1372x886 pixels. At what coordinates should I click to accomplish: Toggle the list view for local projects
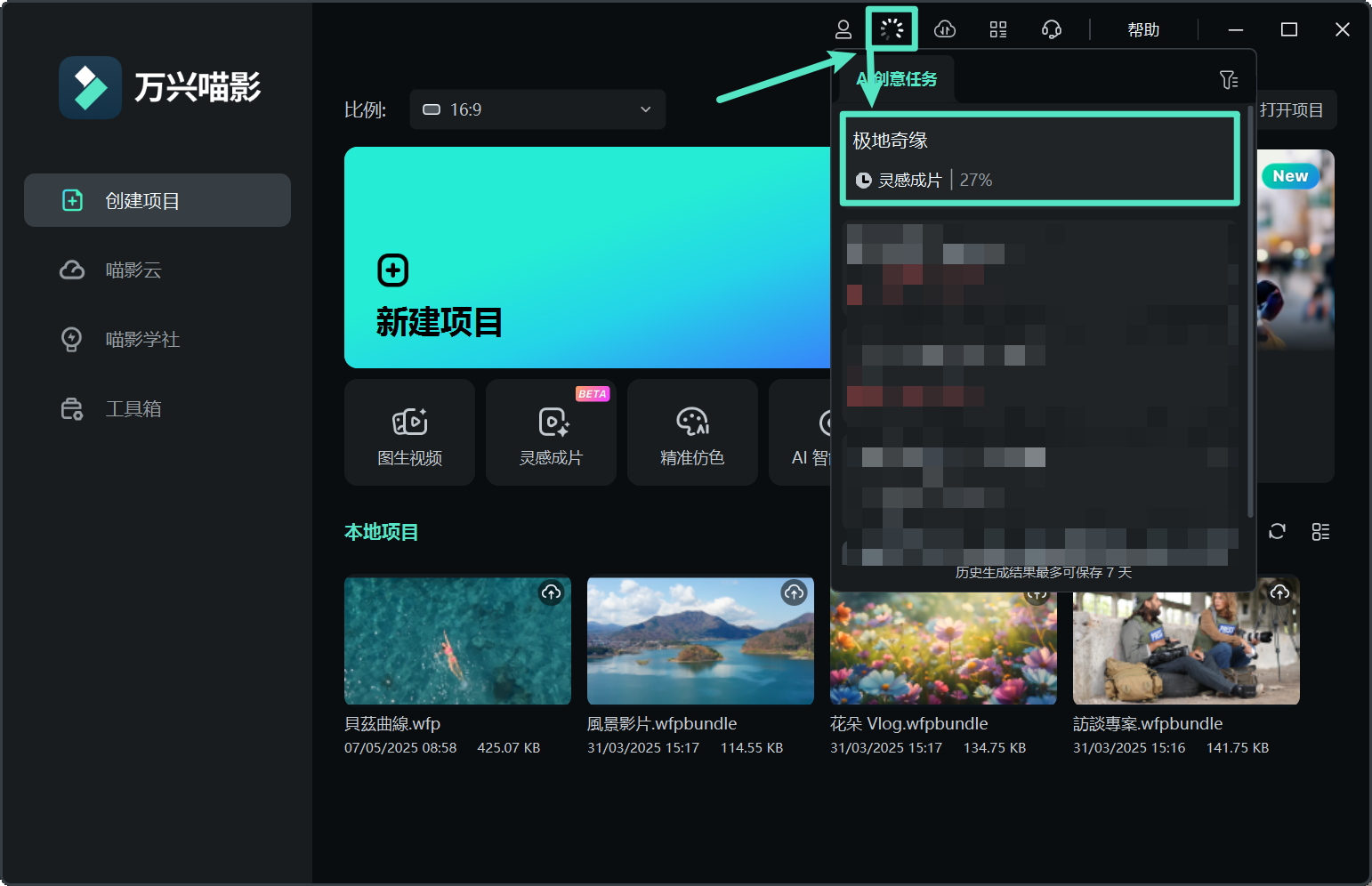click(1320, 531)
